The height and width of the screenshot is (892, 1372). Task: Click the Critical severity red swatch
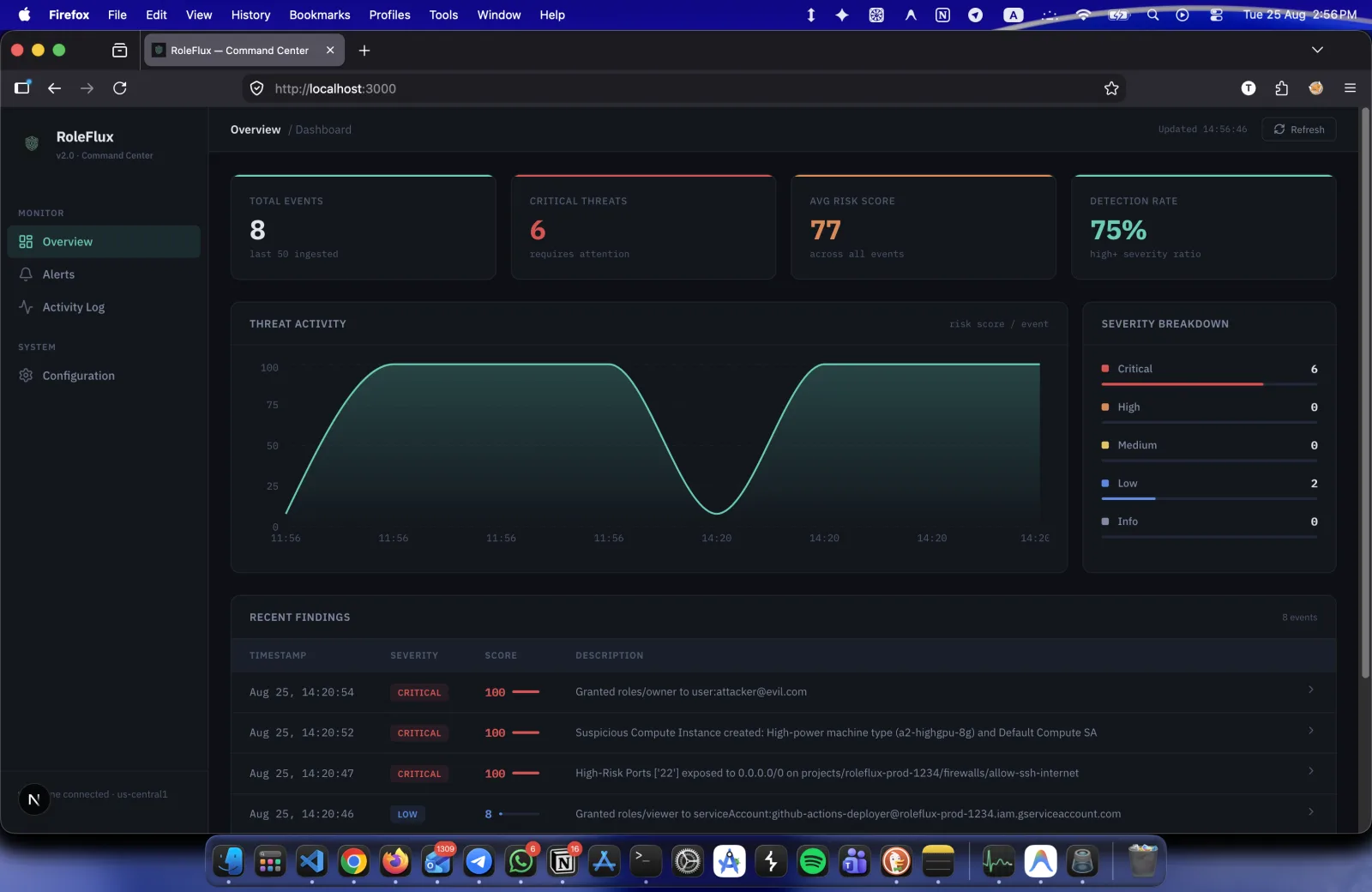1105,369
